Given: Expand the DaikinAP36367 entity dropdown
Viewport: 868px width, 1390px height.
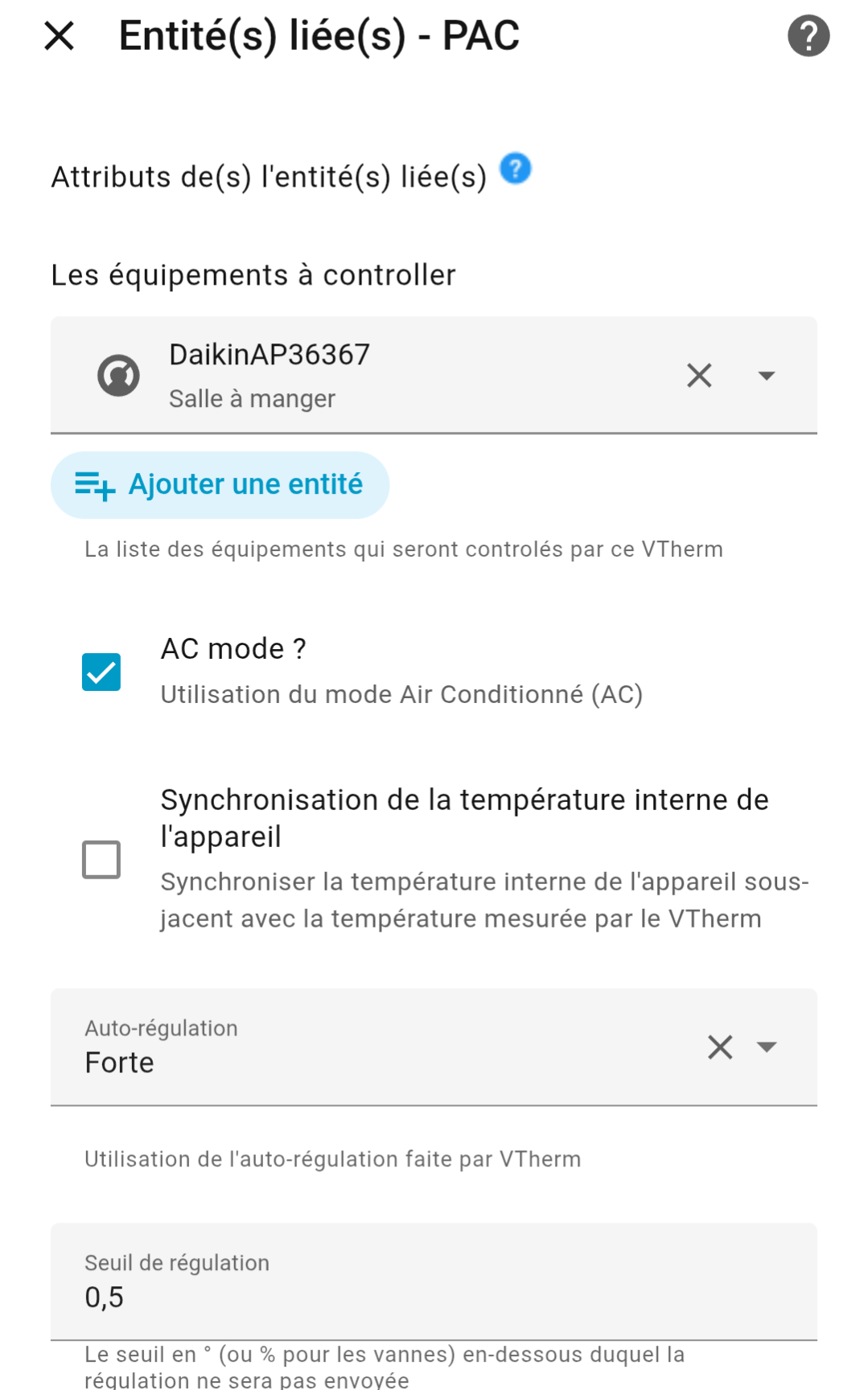Looking at the screenshot, I should click(767, 376).
